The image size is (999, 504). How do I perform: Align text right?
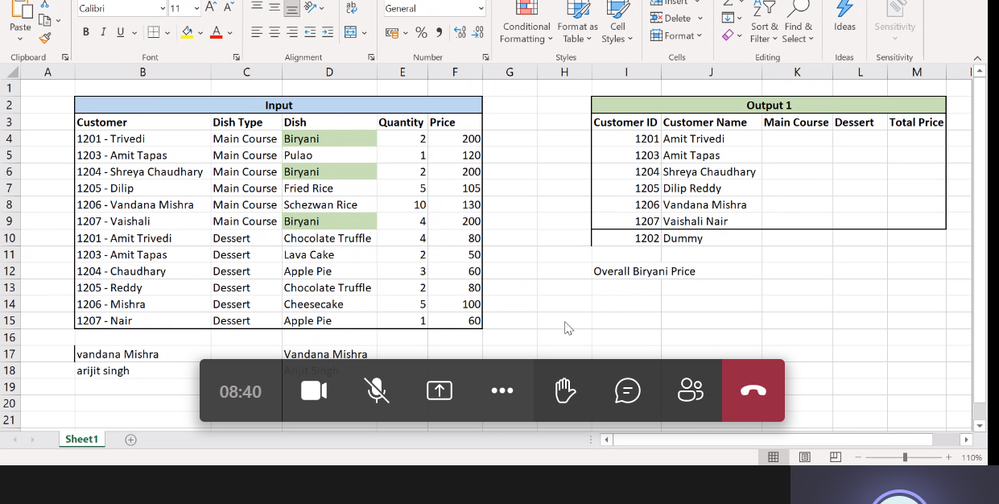(292, 32)
